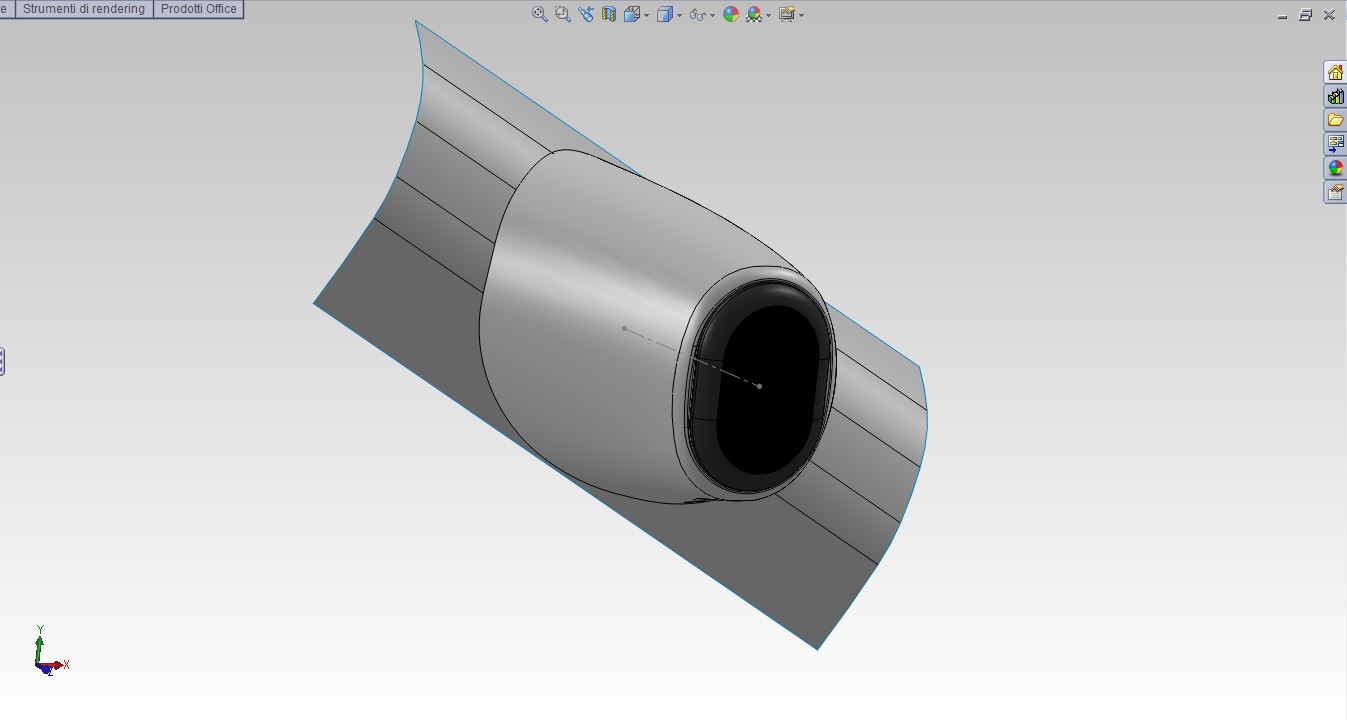This screenshot has height=720, width=1347.
Task: Open the Hide/Show Items dropdown arrow
Action: pyautogui.click(x=712, y=15)
